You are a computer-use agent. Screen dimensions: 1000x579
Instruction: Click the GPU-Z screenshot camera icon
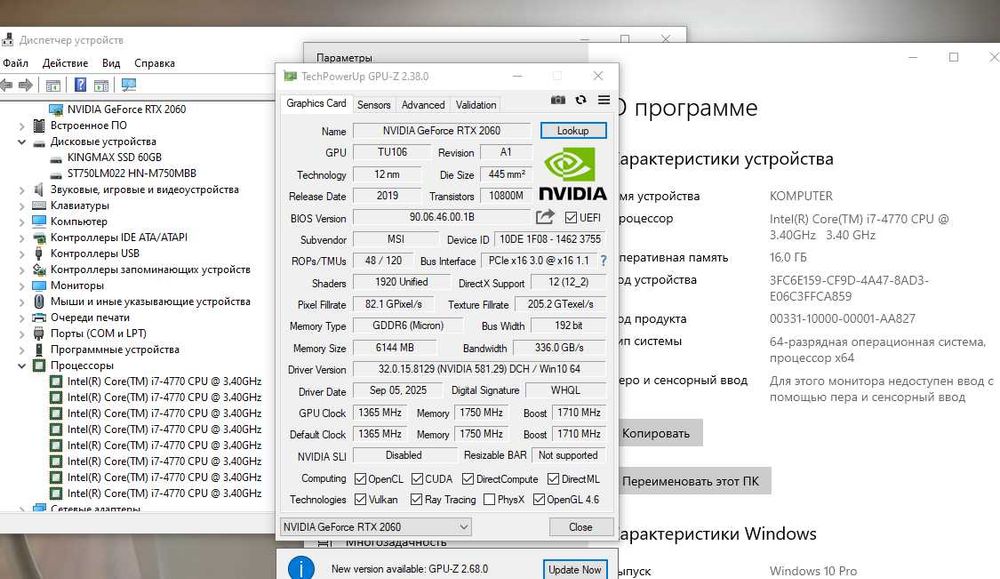click(x=557, y=100)
